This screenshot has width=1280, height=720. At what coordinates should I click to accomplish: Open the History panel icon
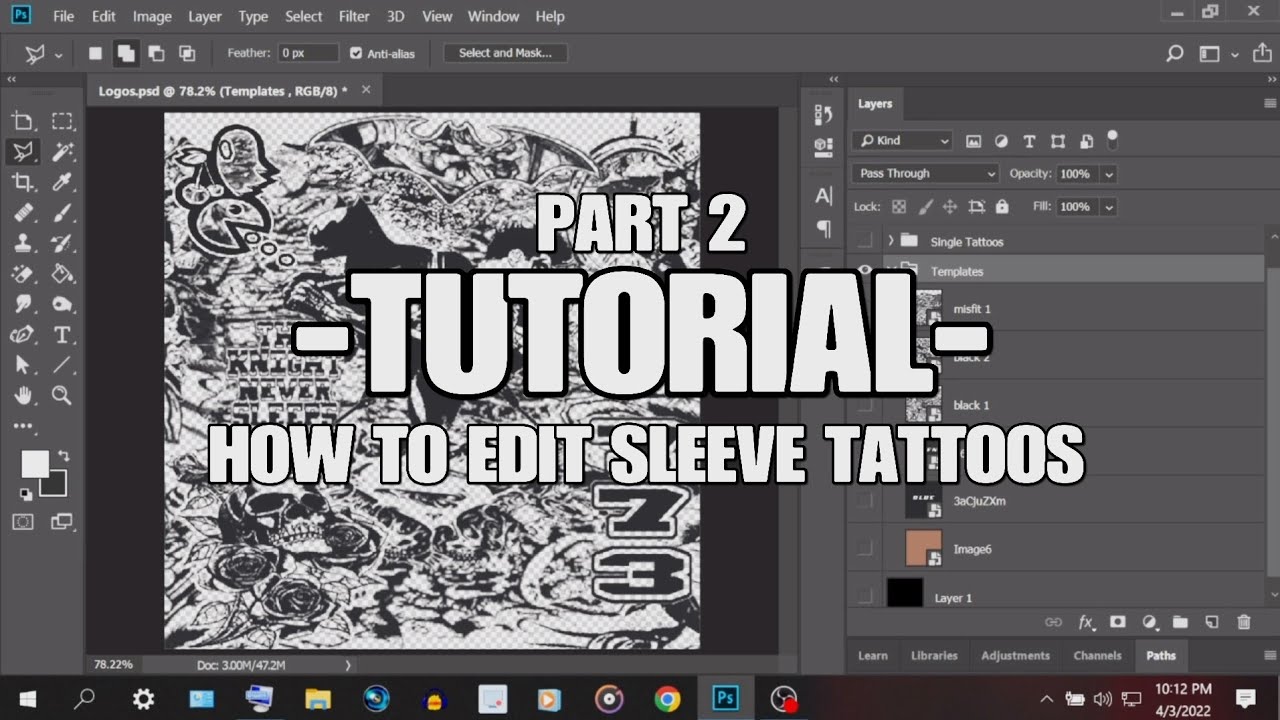(x=824, y=115)
